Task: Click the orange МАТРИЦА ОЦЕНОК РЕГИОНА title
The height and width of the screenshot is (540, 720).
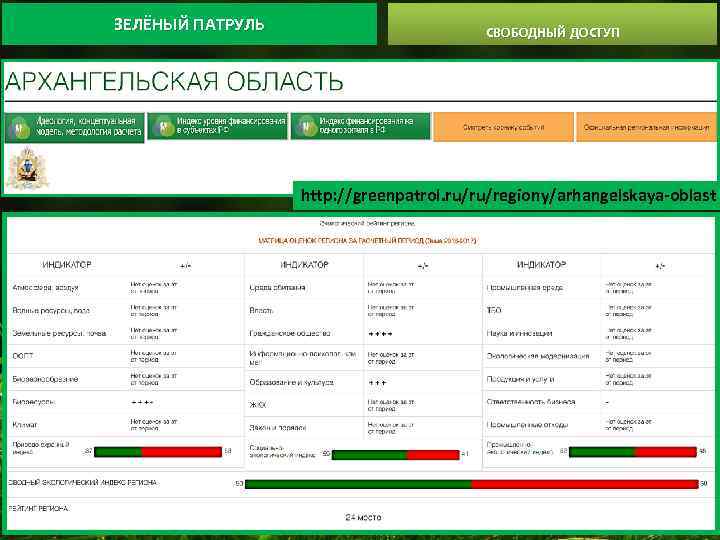Action: 367,240
